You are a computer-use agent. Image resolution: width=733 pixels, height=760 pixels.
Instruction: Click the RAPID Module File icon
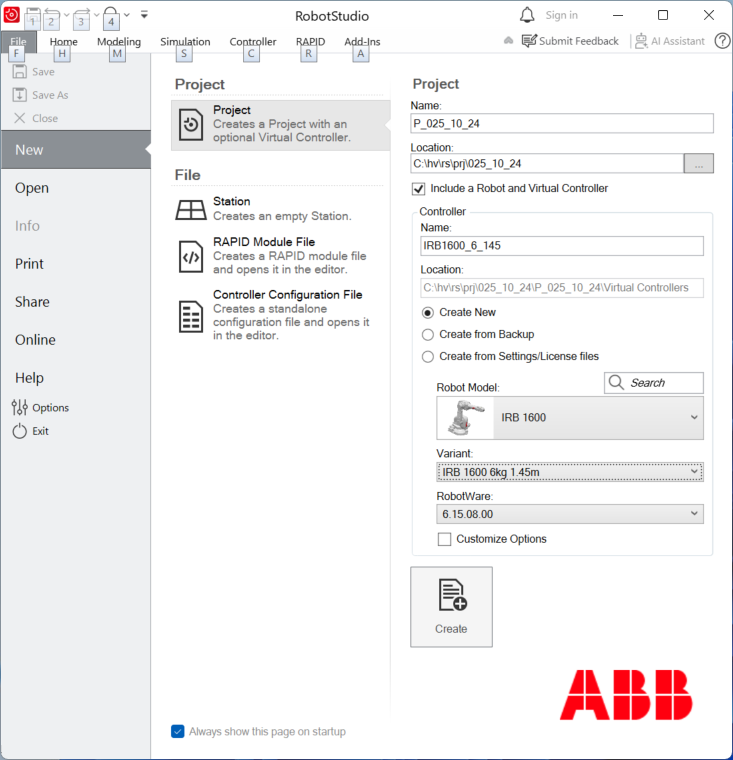pyautogui.click(x=191, y=256)
